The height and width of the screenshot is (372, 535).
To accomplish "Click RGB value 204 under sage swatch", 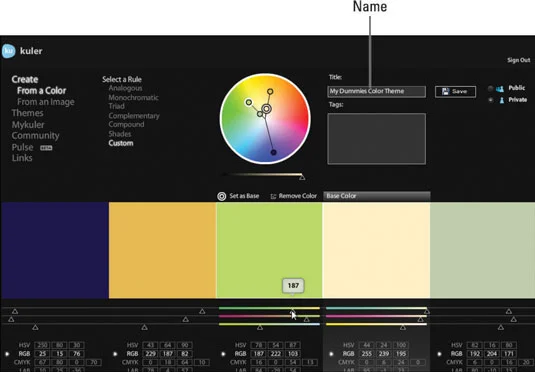I will (x=492, y=354).
